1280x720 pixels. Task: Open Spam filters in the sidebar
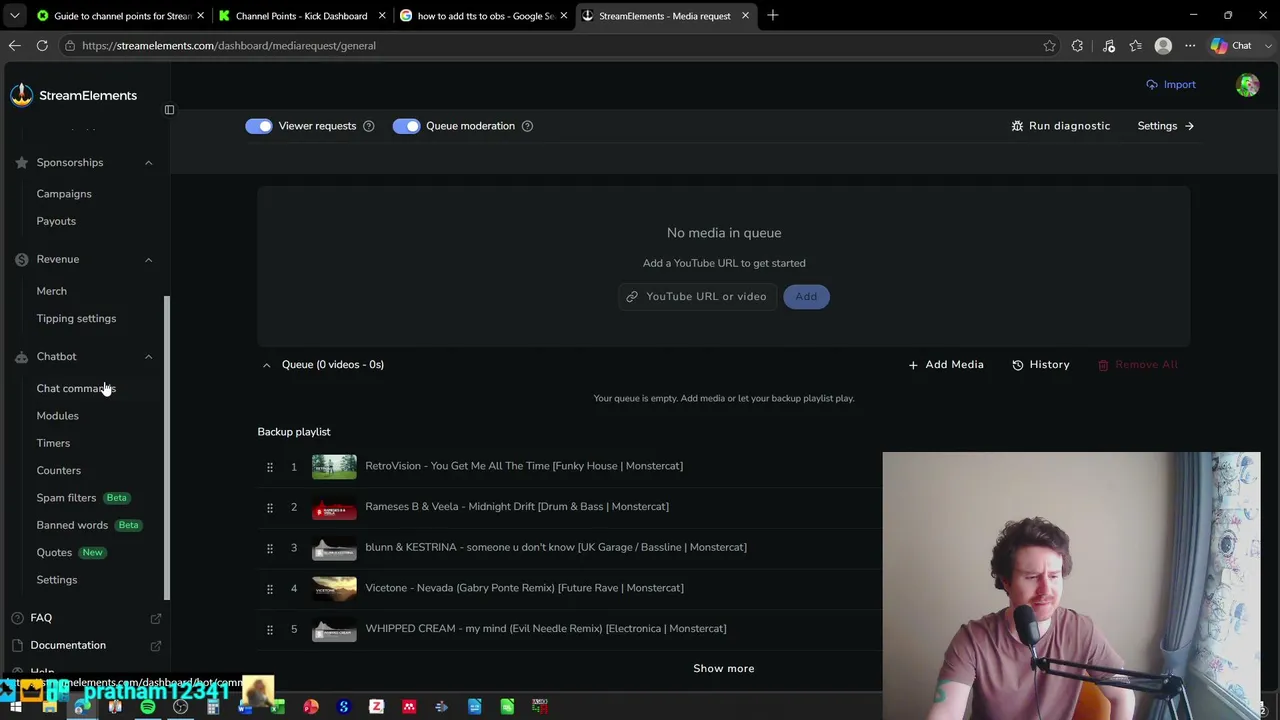pos(66,498)
